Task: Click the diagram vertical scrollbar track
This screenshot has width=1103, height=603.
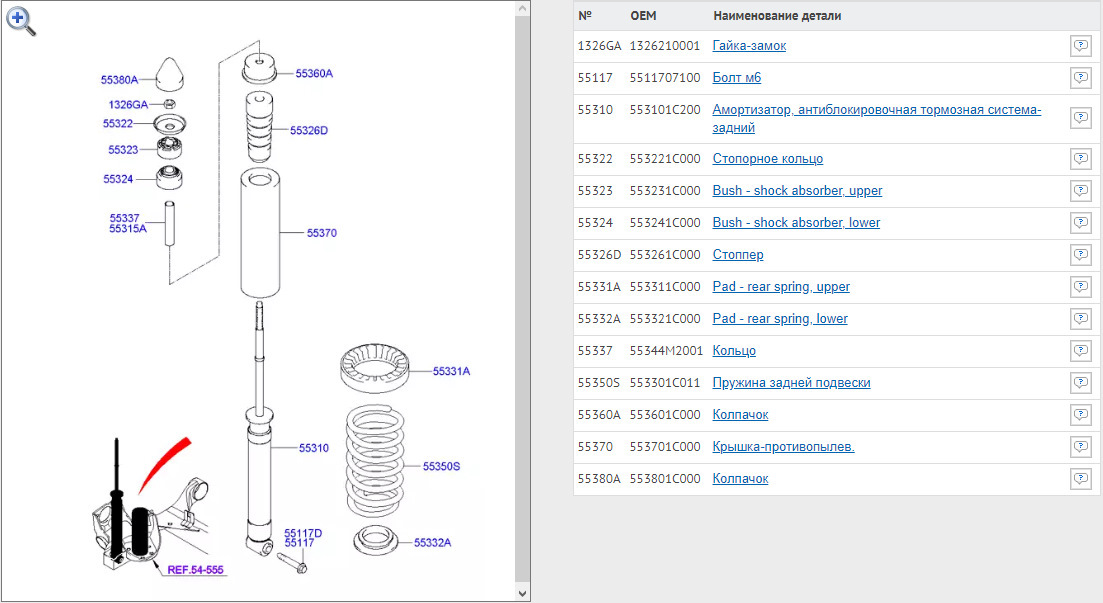Action: pos(522,301)
